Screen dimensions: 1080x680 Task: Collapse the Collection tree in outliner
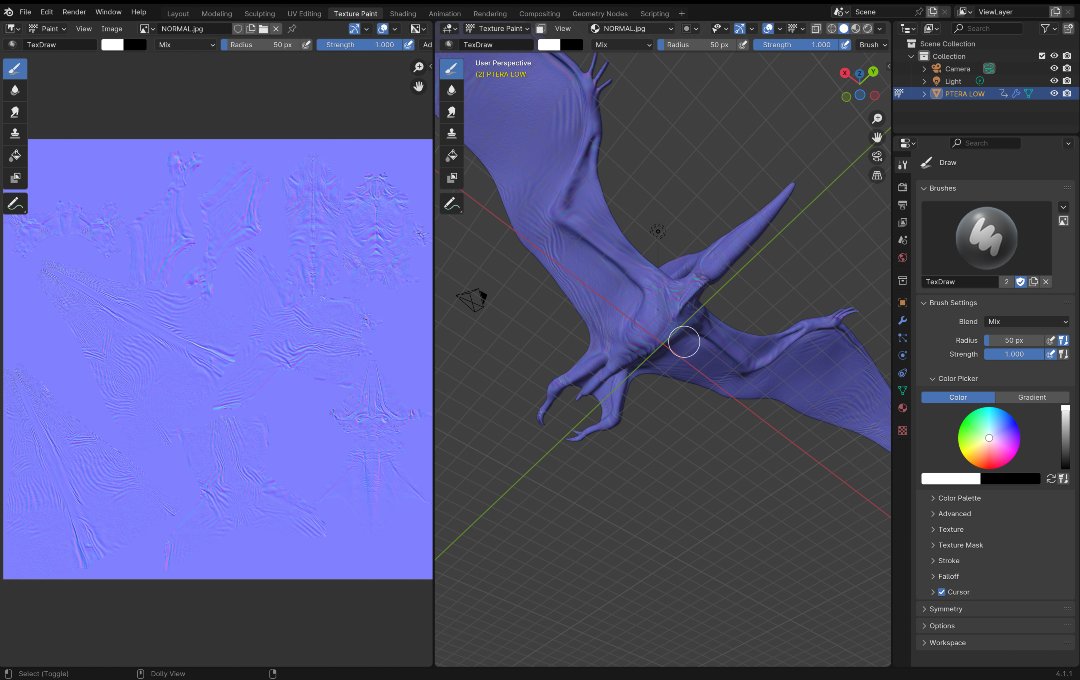click(911, 56)
